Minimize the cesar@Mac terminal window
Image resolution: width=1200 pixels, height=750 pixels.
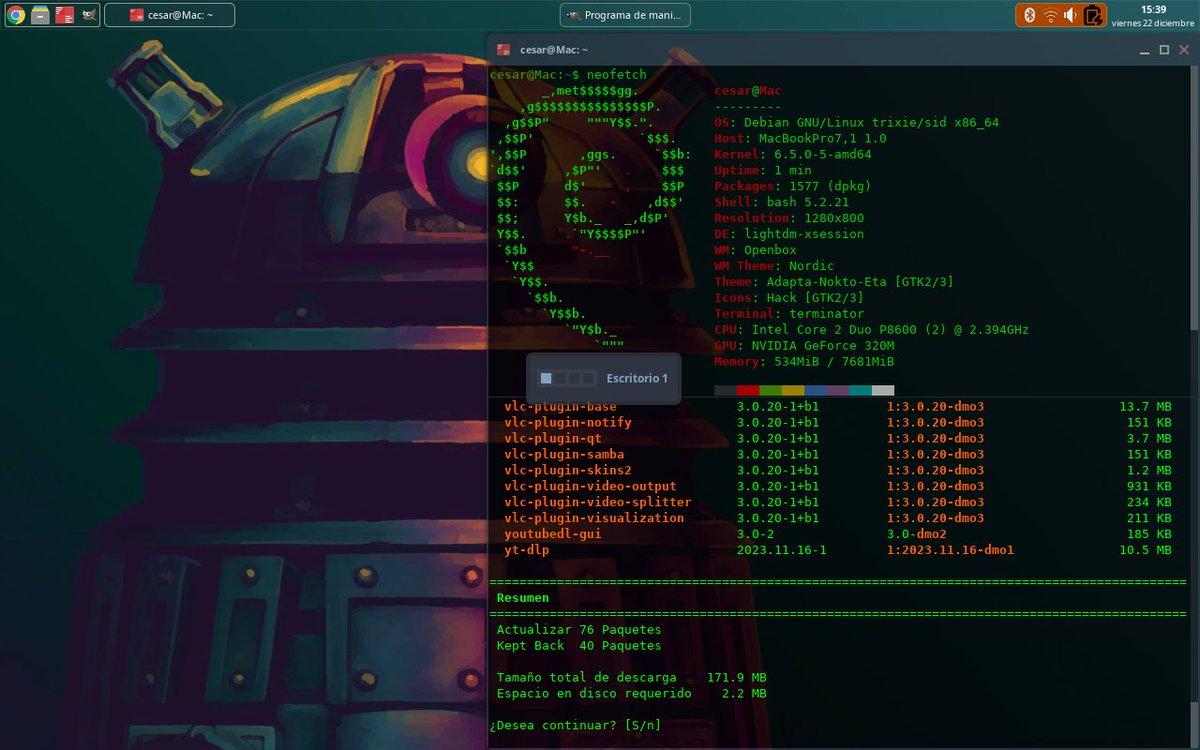[x=1145, y=49]
